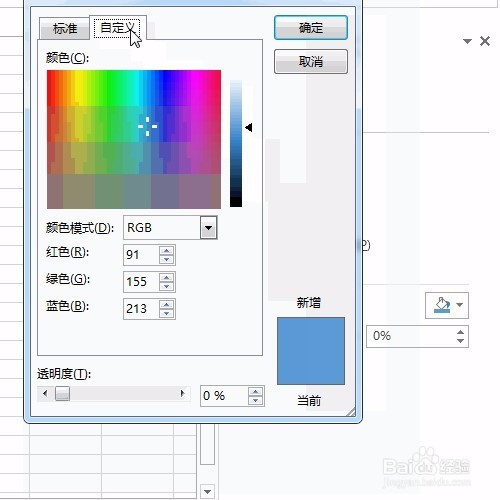The image size is (500, 500).
Task: Click the transparency slider right arrow
Action: coord(182,394)
